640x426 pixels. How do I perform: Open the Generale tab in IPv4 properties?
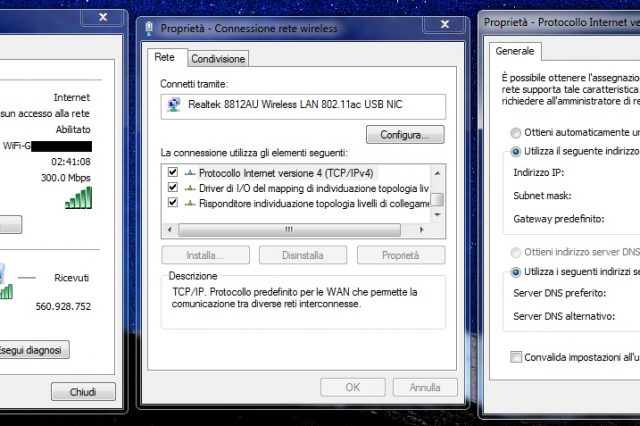515,51
